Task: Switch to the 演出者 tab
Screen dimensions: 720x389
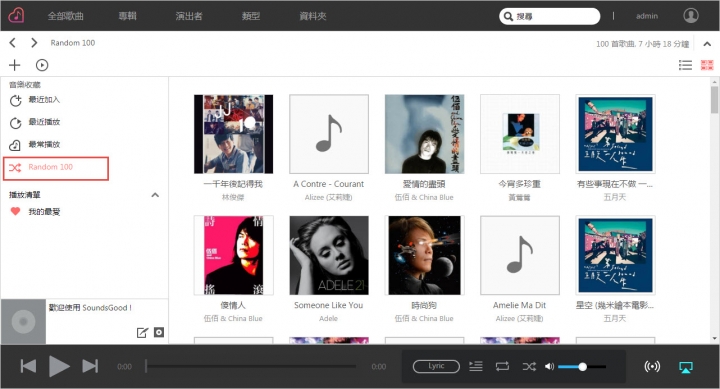Action: 189,16
